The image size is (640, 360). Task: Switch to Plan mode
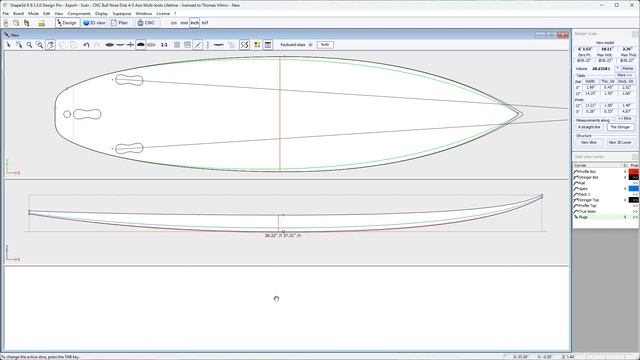pos(120,23)
